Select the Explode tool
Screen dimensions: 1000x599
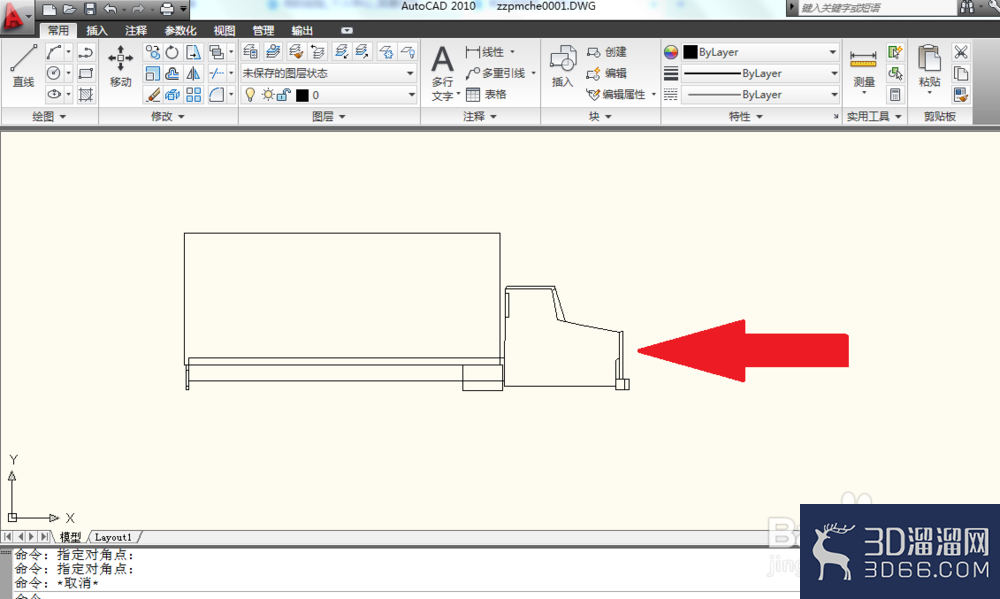click(172, 94)
